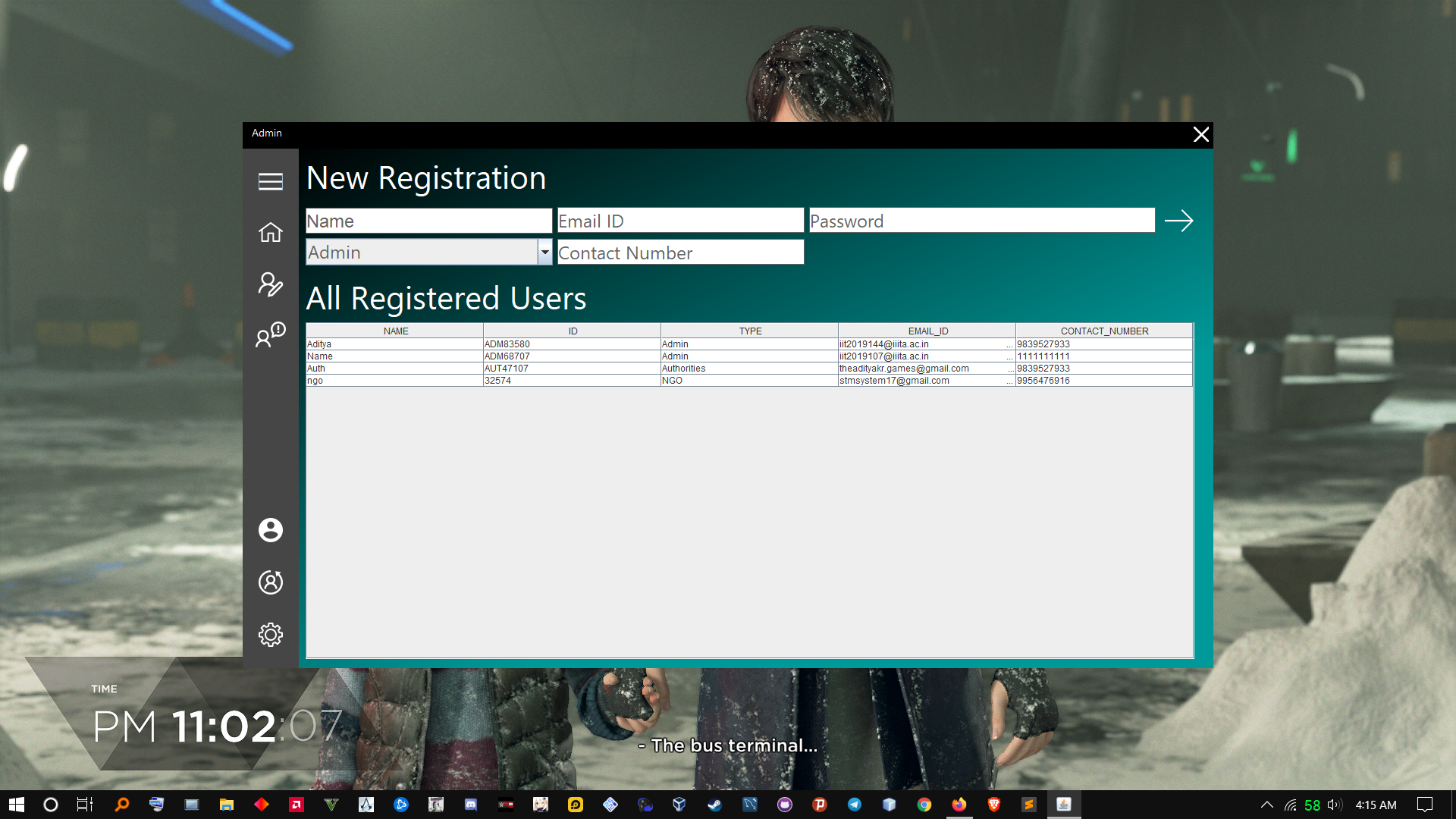Expand the Admin user type dropdown
Screen dimensions: 1456x819
(544, 252)
